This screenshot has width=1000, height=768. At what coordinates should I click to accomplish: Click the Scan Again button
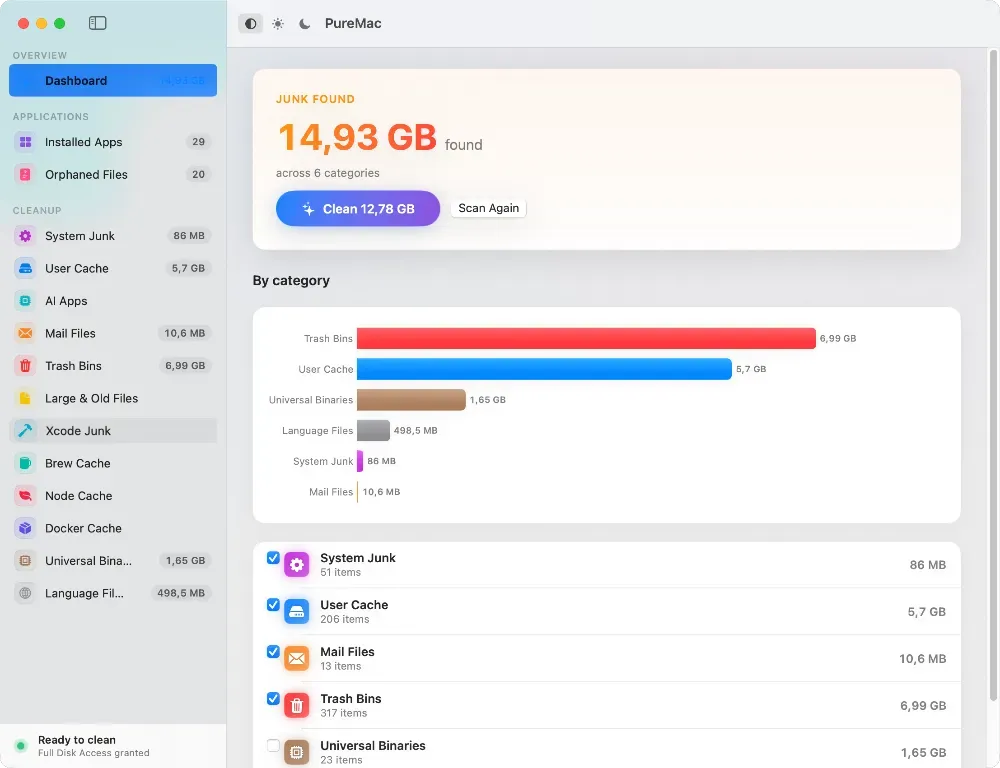(489, 208)
